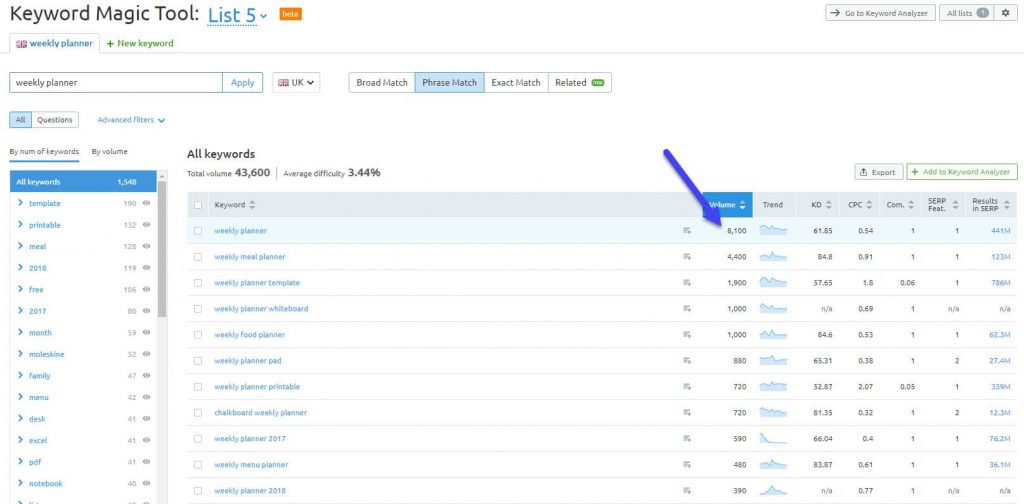Toggle eye icon for printable group
This screenshot has width=1024, height=504.
[x=146, y=225]
